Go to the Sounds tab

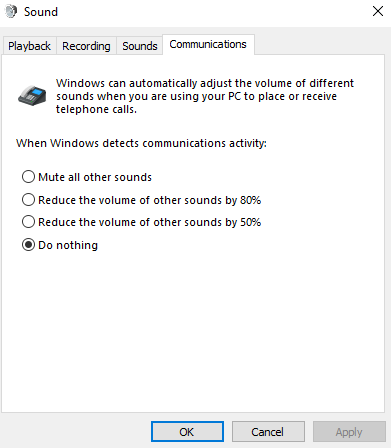[140, 46]
